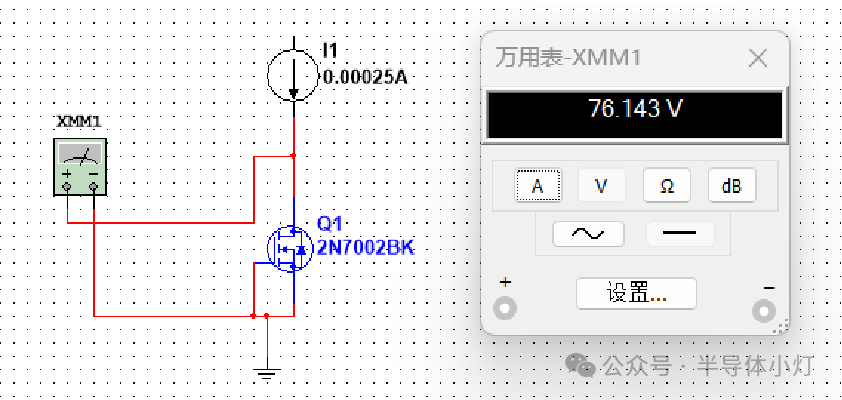Select the ground symbol
Viewport: 842px width, 400px height.
(x=267, y=372)
